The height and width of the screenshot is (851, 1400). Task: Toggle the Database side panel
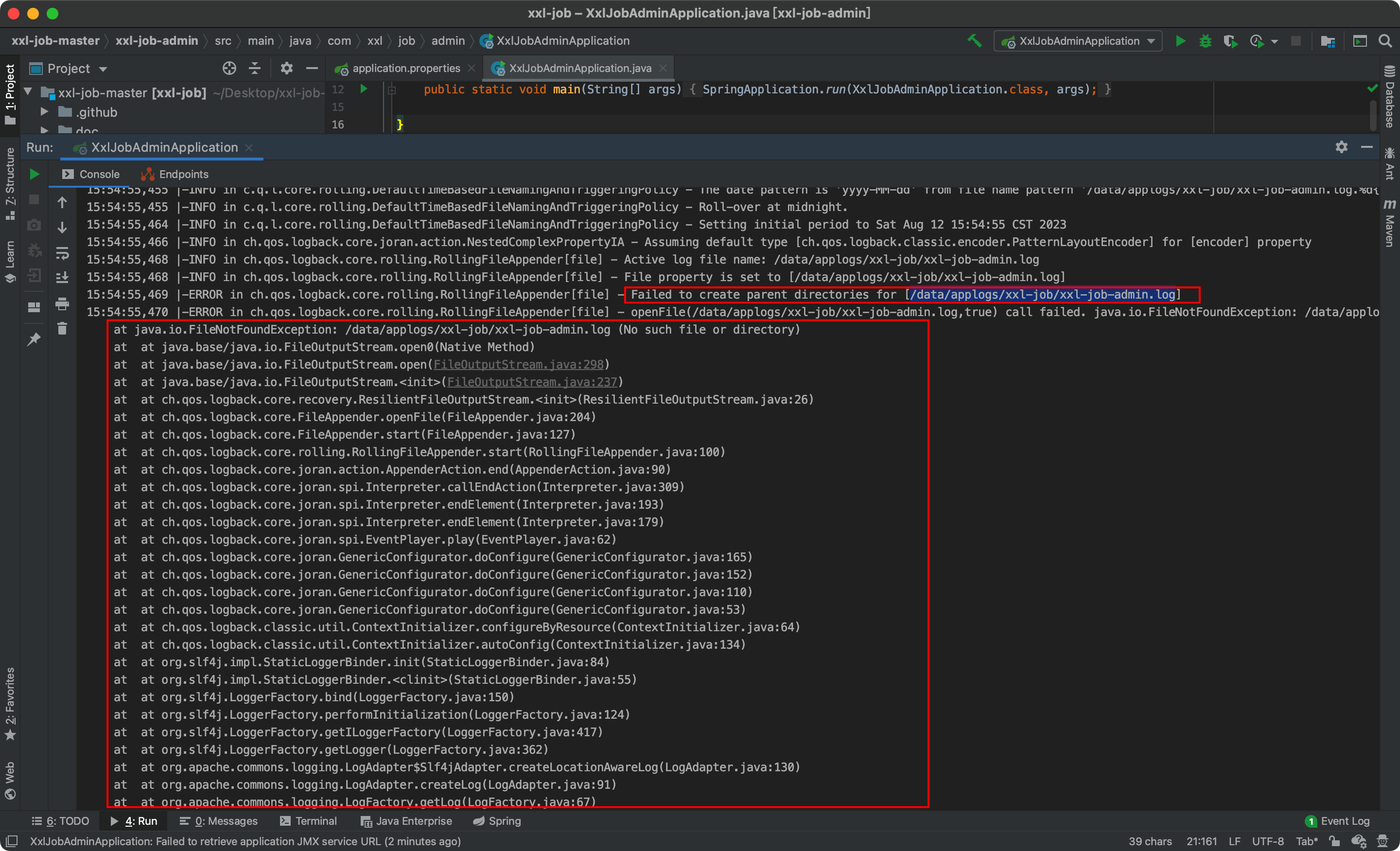[x=1389, y=96]
